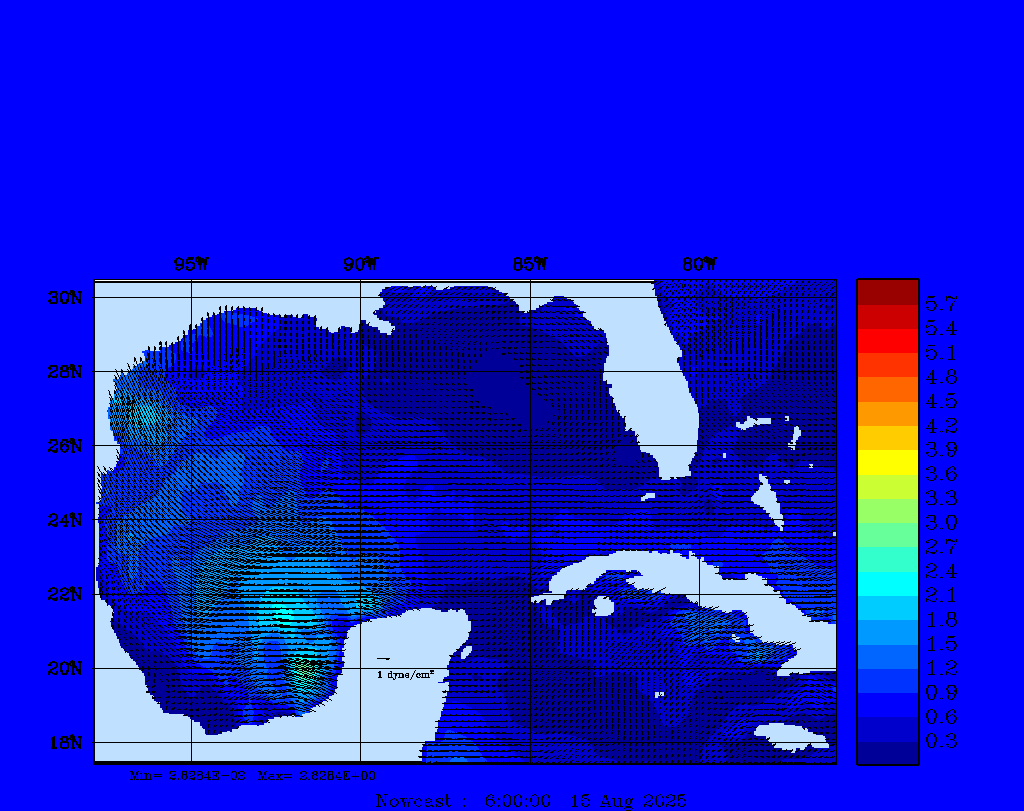Click the cyan band in the color scale
1024x811 pixels.
(x=887, y=583)
